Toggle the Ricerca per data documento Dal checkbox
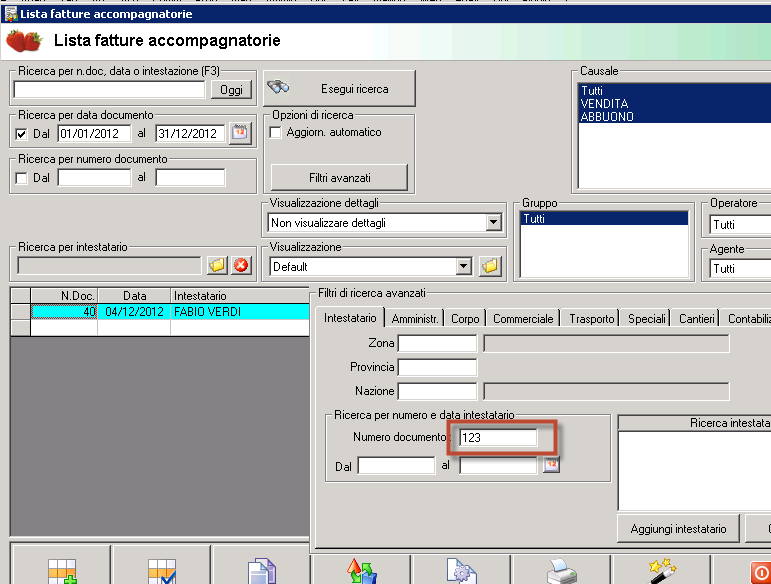 (x=21, y=134)
